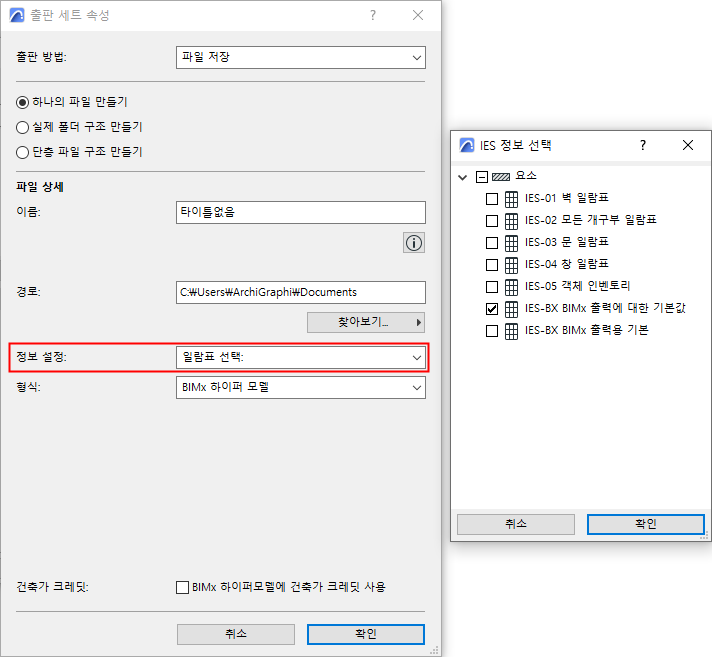Select IES-01 벽 일람표 row text
This screenshot has width=712, height=657.
pos(567,198)
